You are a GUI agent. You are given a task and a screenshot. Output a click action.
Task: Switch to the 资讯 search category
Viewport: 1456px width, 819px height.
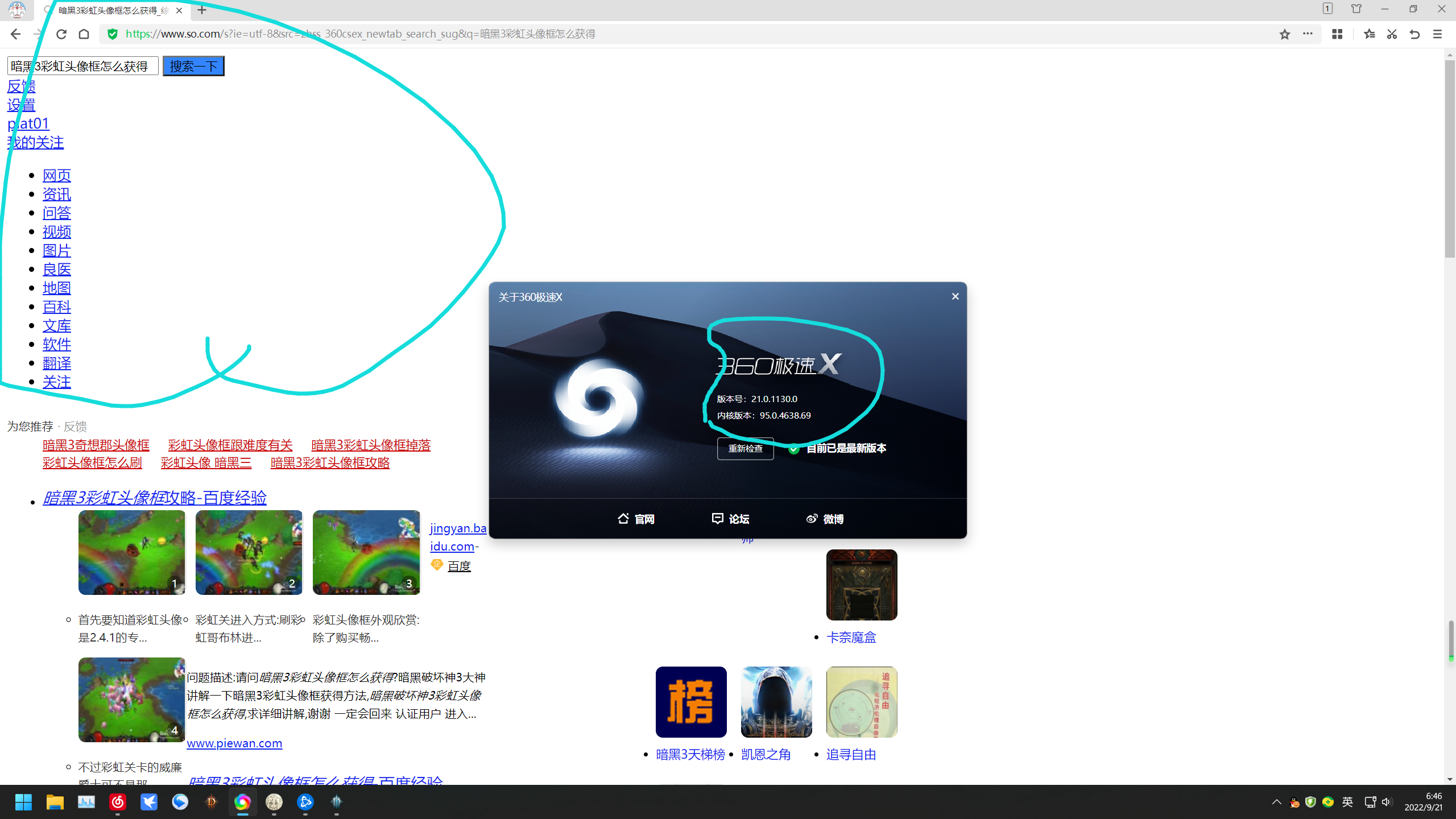coord(57,195)
